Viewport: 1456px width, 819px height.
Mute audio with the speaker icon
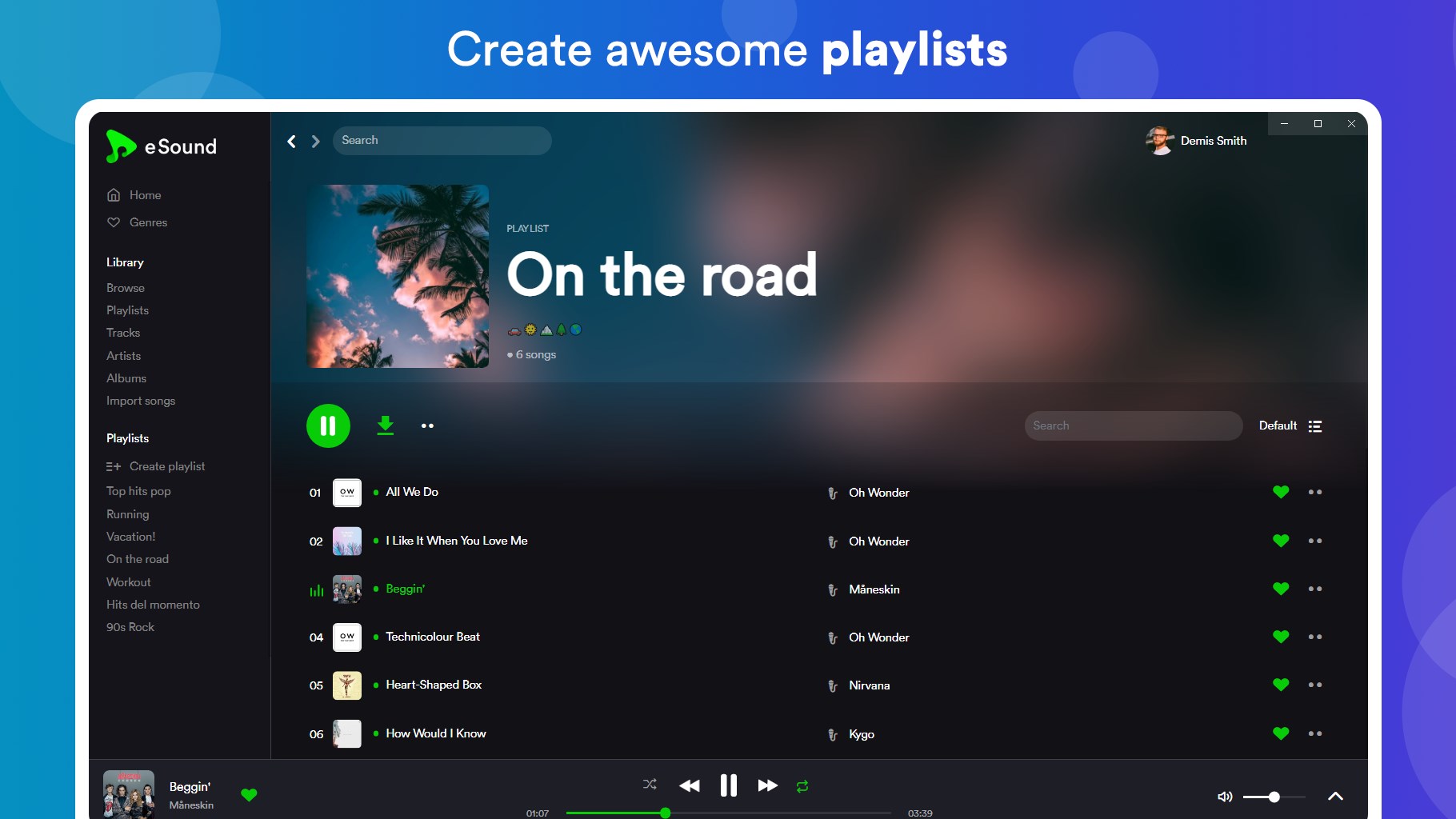1225,797
